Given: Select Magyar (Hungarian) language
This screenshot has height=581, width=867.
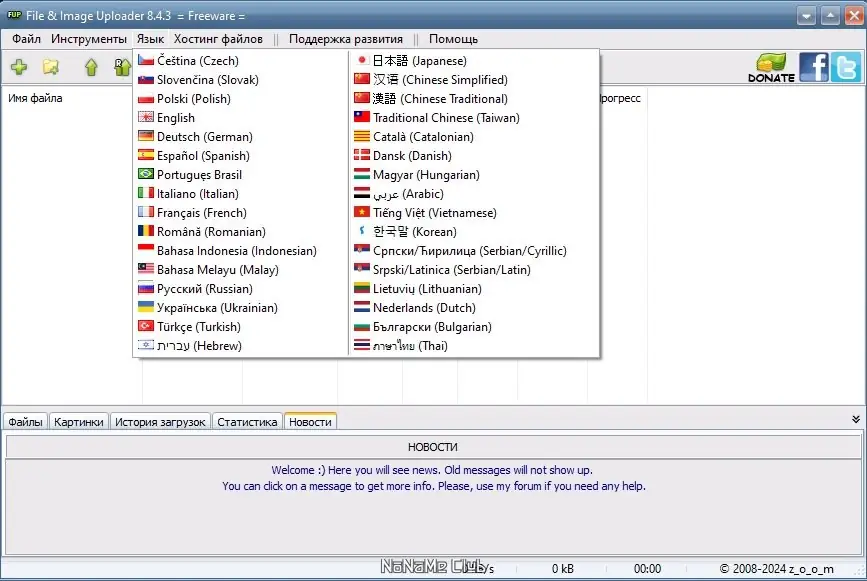Looking at the screenshot, I should point(474,175).
